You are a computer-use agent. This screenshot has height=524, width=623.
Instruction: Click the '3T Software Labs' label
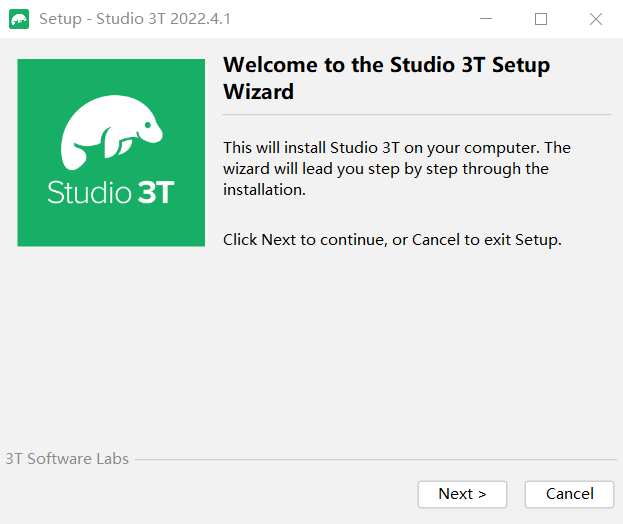(67, 459)
